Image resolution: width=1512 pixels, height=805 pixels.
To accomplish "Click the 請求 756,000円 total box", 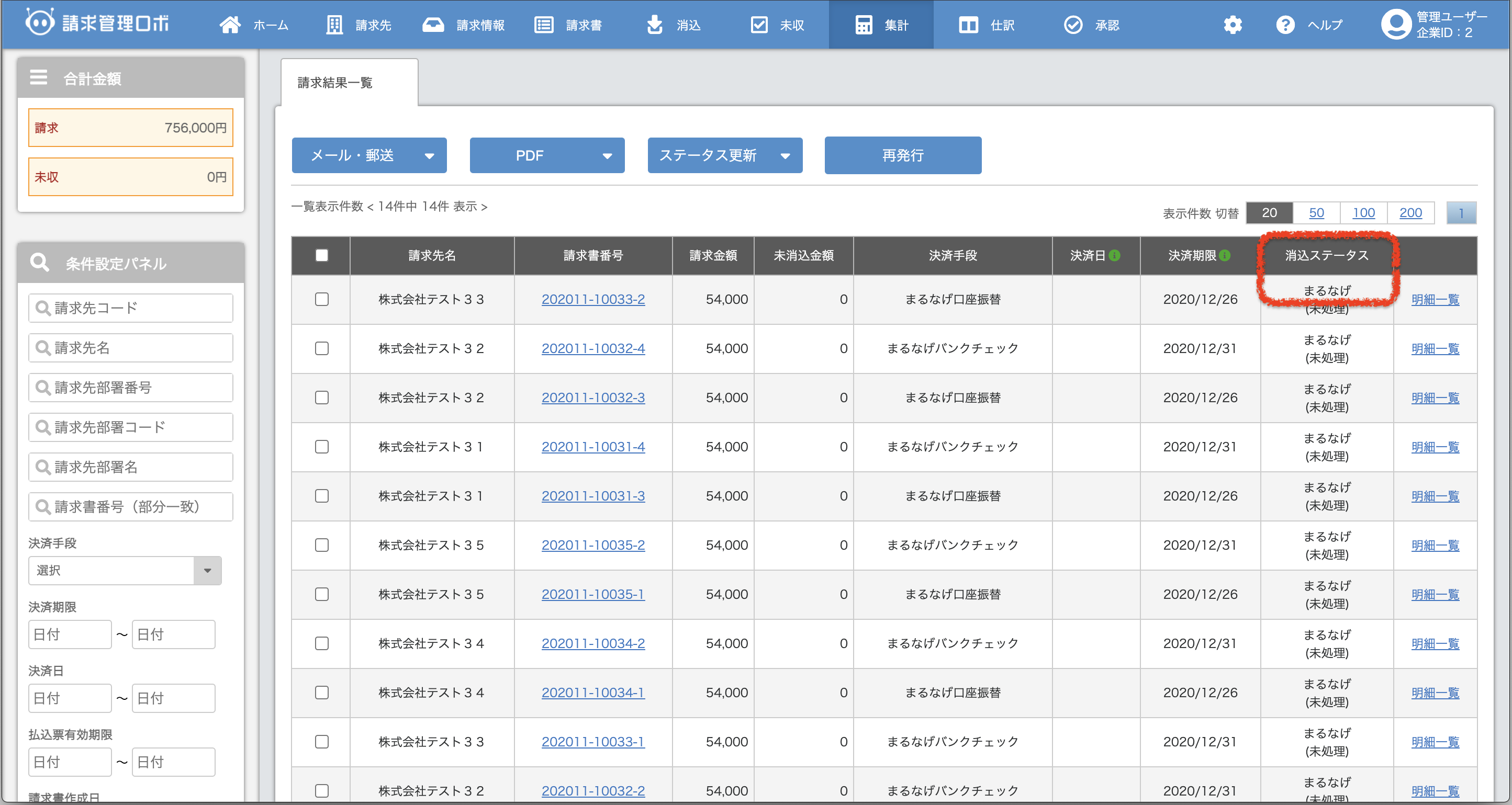I will pos(130,127).
